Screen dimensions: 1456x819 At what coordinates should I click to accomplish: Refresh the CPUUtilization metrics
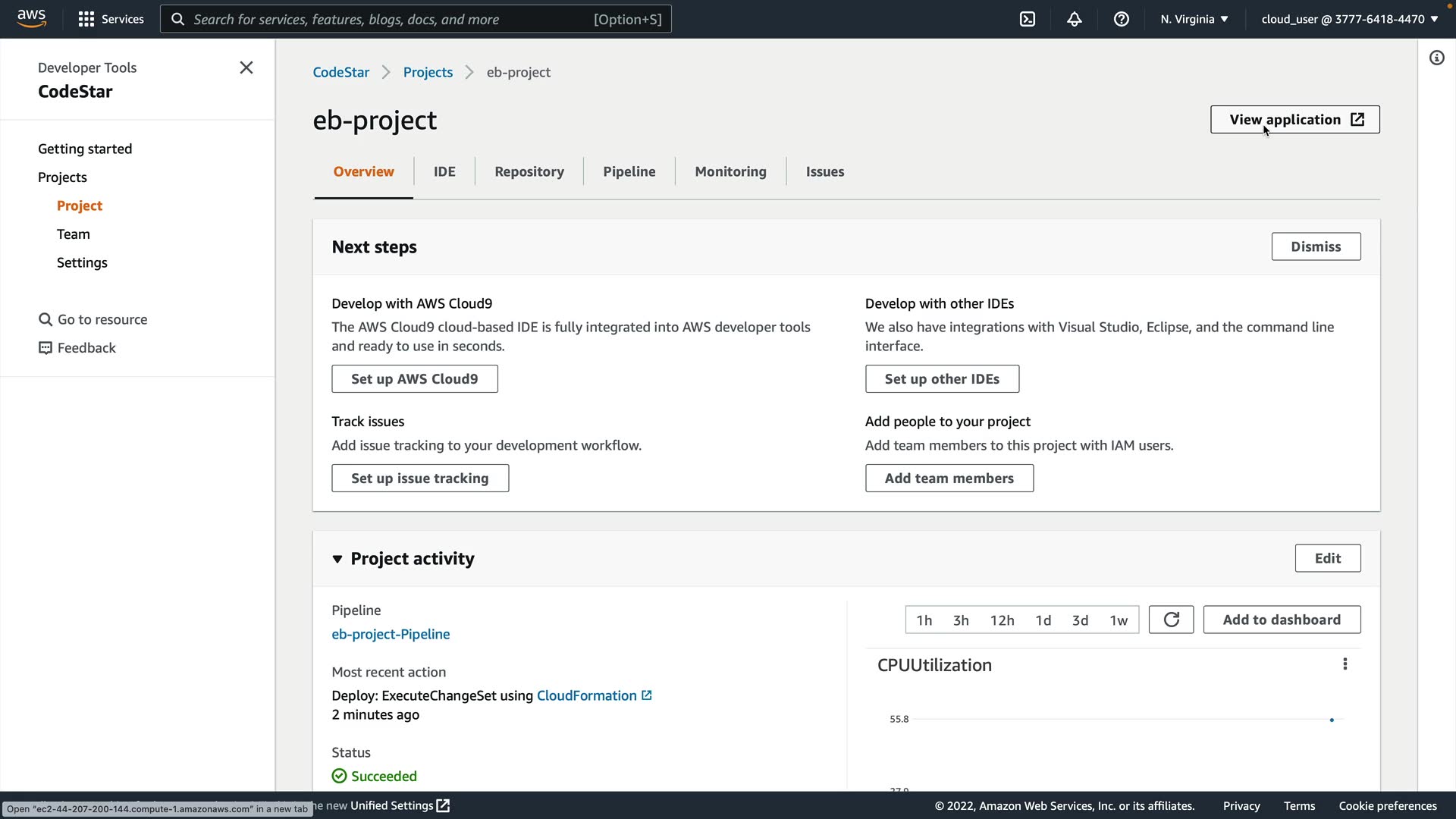1171,620
